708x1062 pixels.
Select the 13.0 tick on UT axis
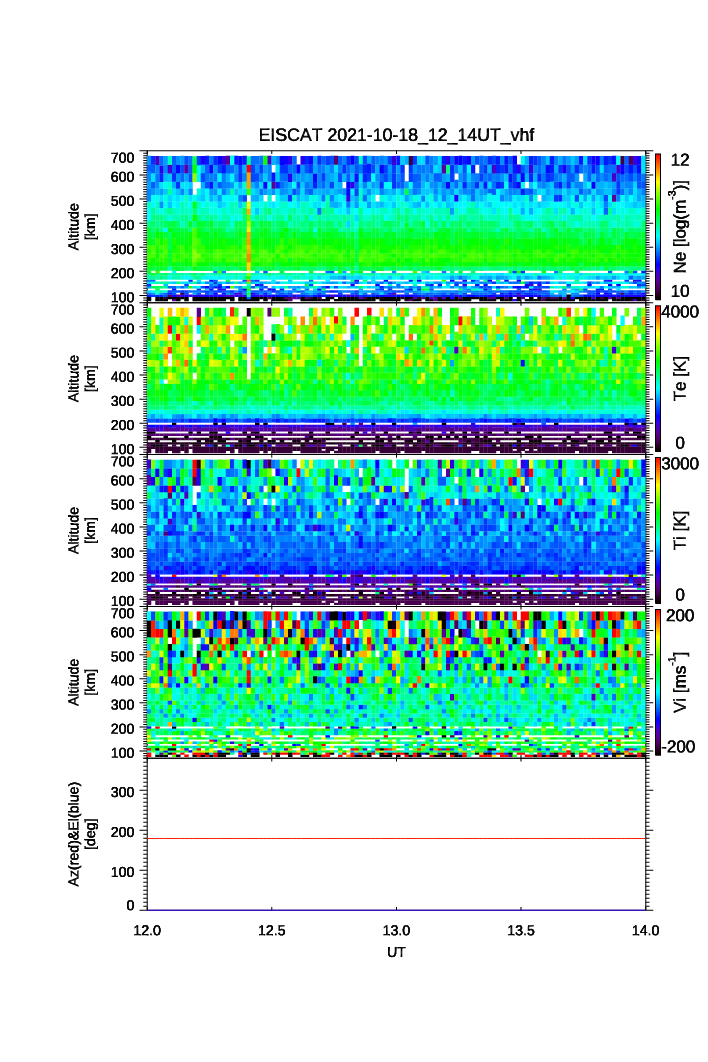tap(397, 930)
